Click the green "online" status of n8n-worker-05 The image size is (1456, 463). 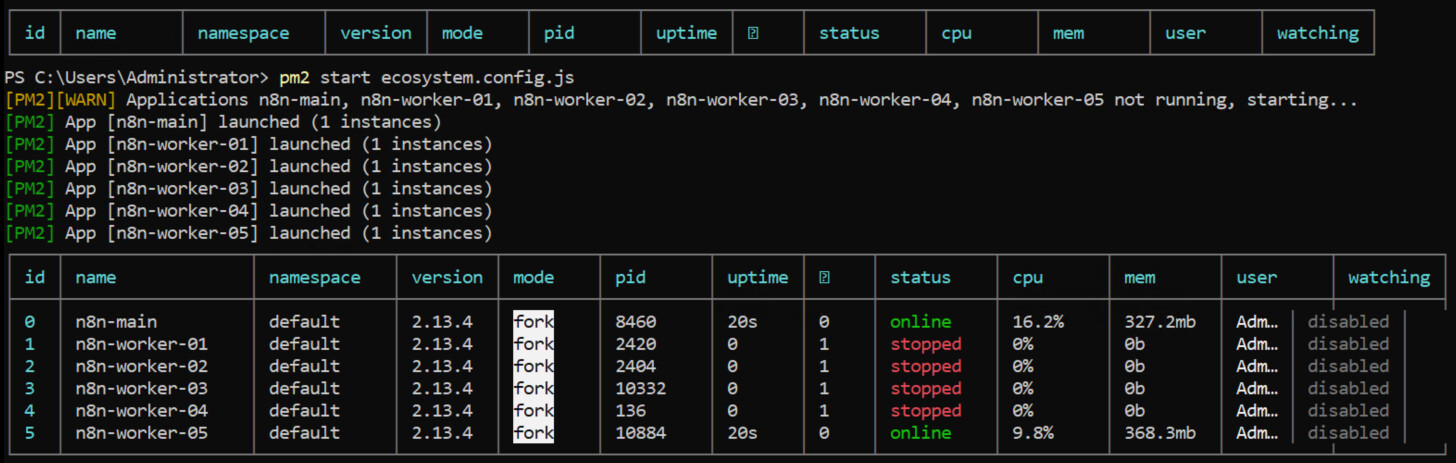920,433
